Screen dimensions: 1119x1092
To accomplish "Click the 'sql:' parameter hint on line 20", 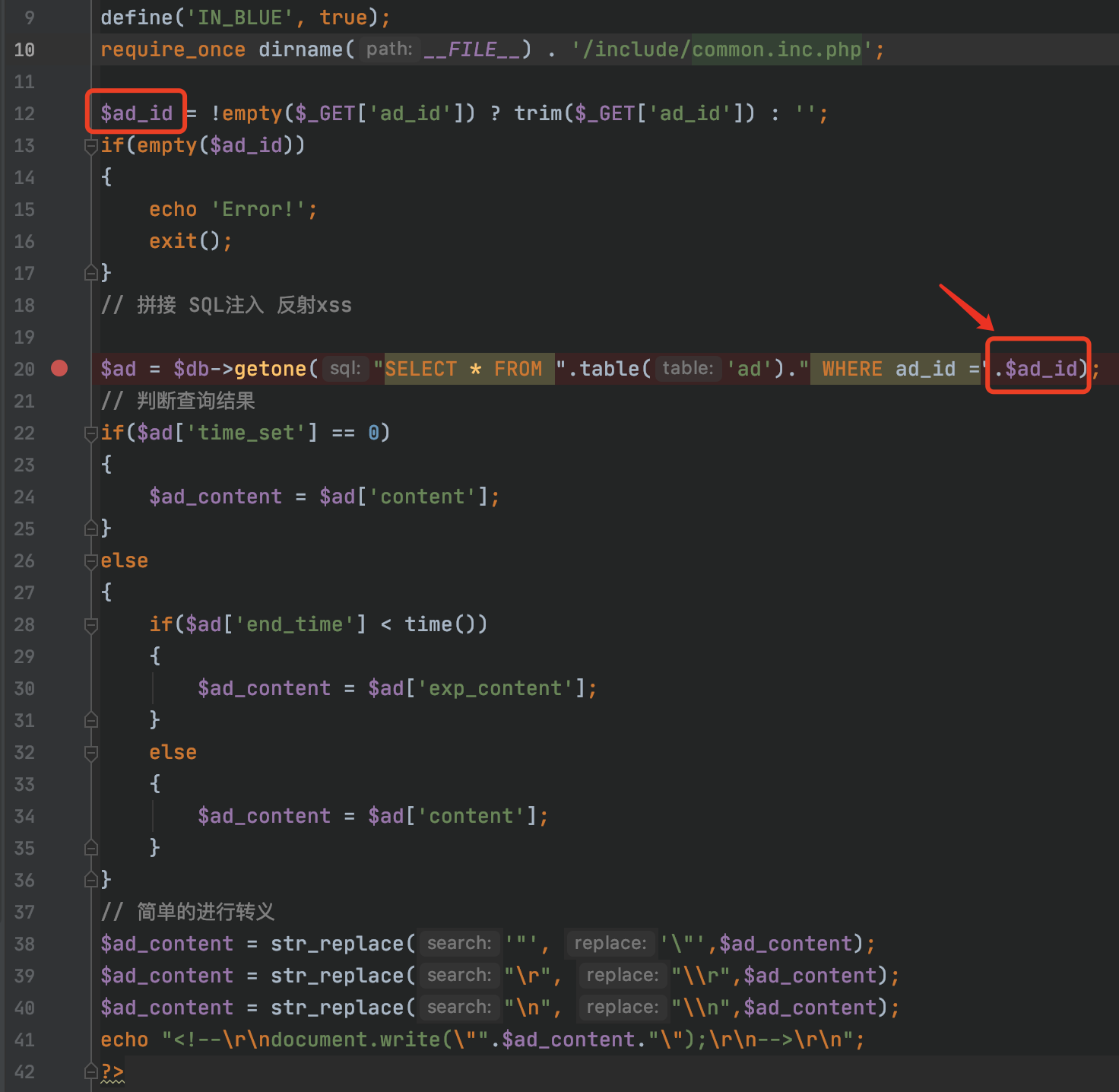I will click(345, 369).
